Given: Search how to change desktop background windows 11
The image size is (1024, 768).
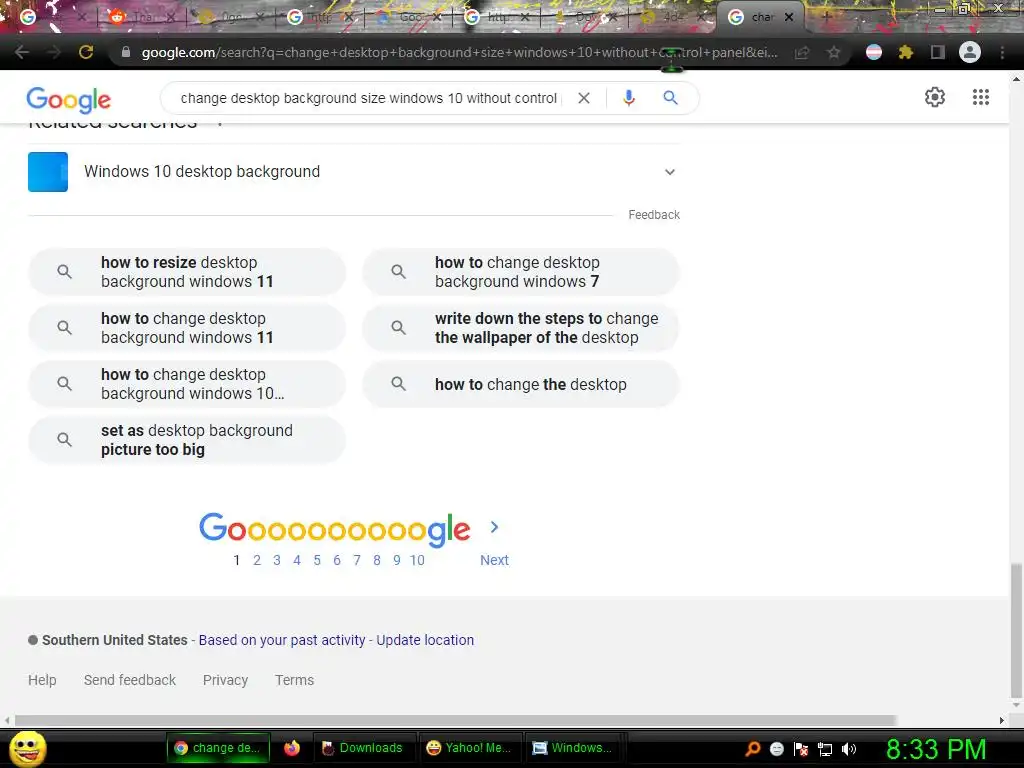Looking at the screenshot, I should [x=187, y=328].
